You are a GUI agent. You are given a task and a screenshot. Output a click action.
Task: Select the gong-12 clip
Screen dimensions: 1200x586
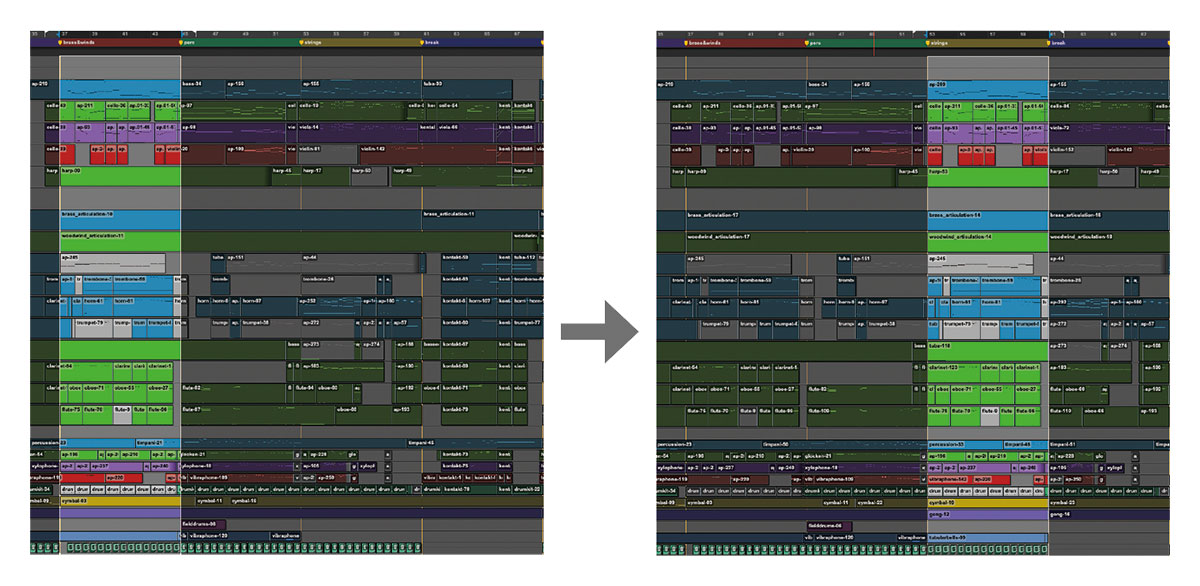click(987, 514)
